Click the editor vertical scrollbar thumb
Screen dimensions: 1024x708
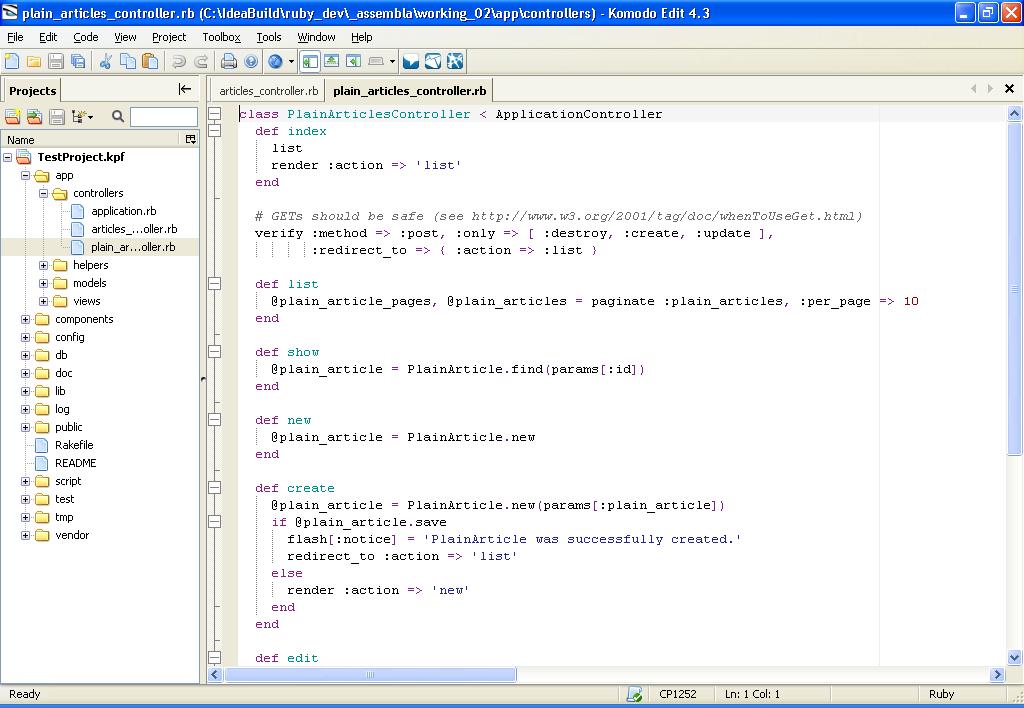click(1014, 288)
